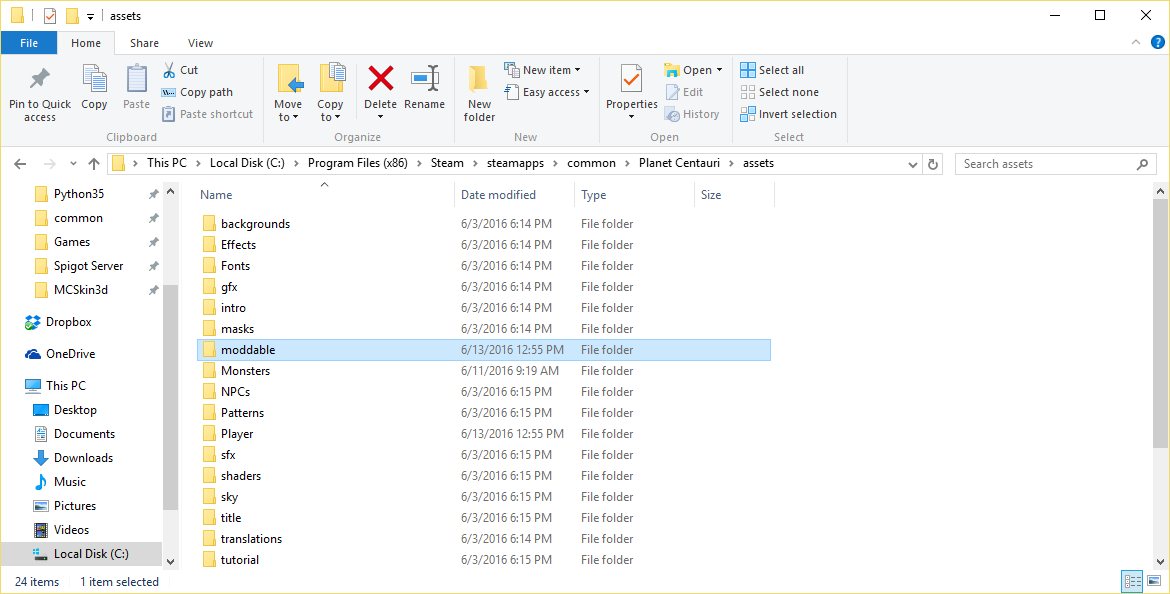Click the Rename icon
The width and height of the screenshot is (1170, 594).
coord(425,78)
